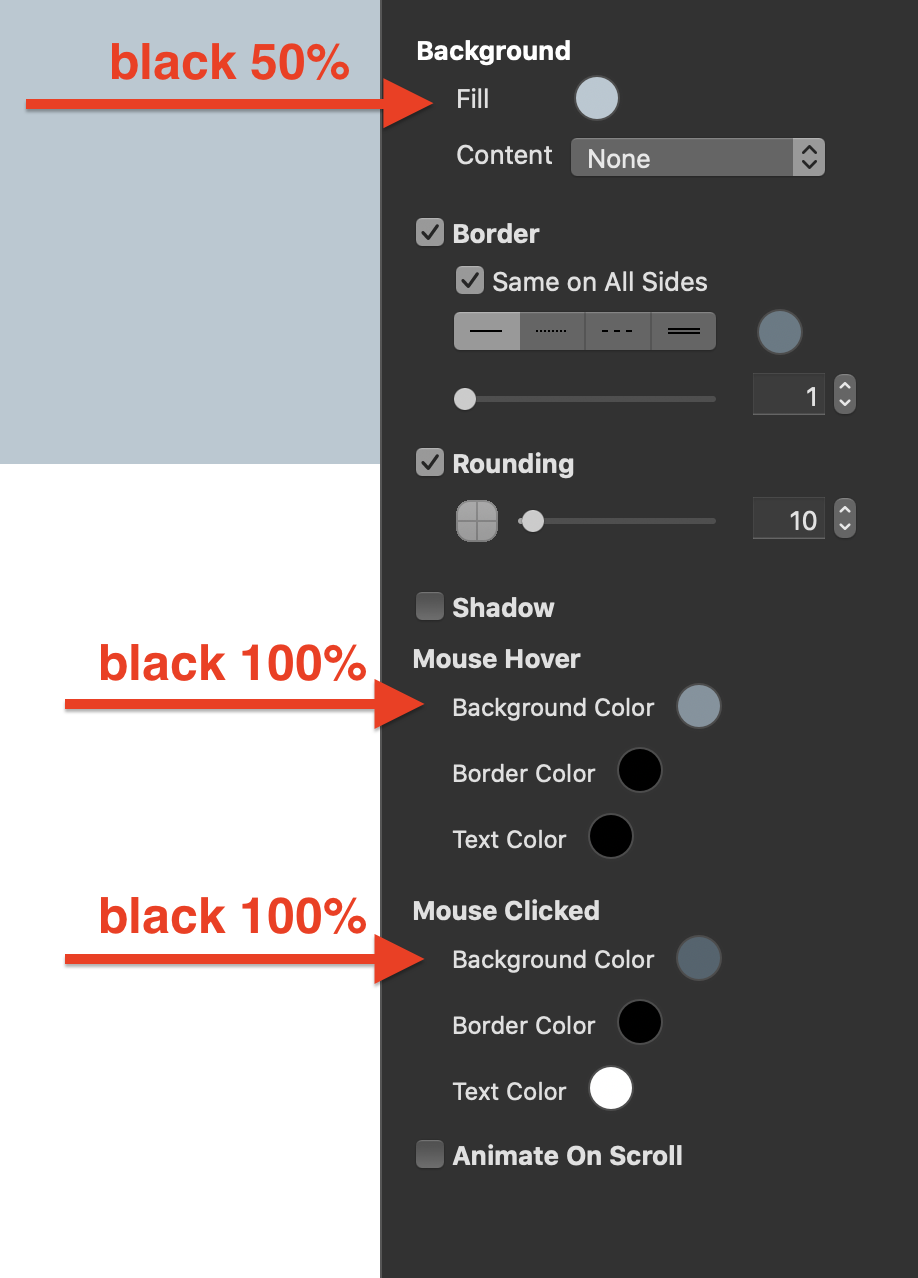Screen dimensions: 918x1278
Task: Click the border width slider handle
Action: [x=465, y=399]
